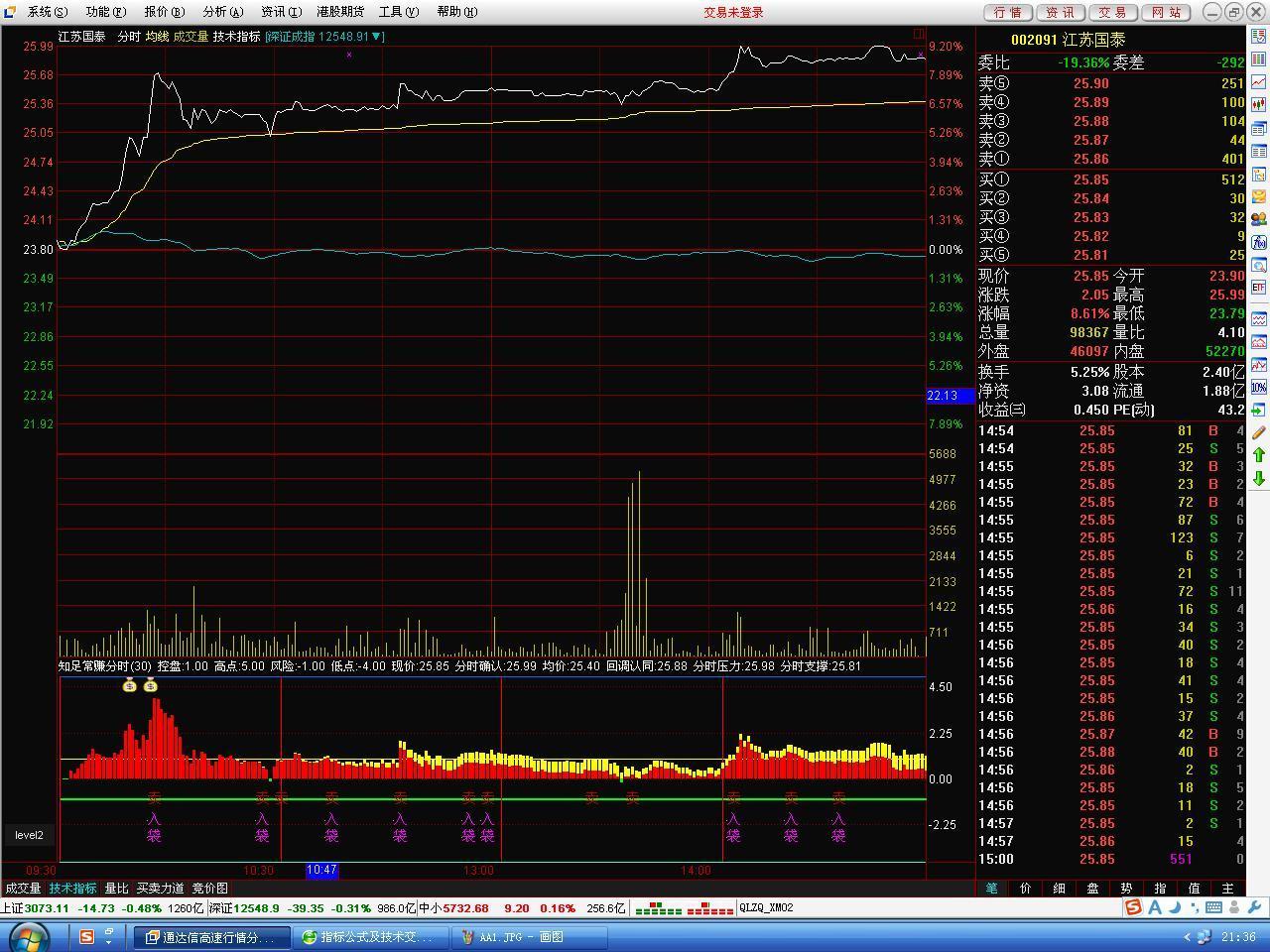Click the green down arrow icon
This screenshot has height=952, width=1270.
(x=1258, y=478)
